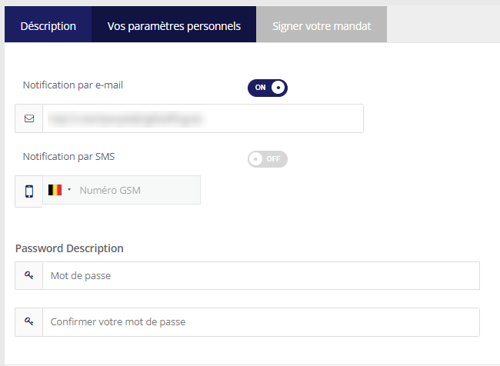The height and width of the screenshot is (366, 500).
Task: Enable SMS notification toggle
Action: pos(267,159)
